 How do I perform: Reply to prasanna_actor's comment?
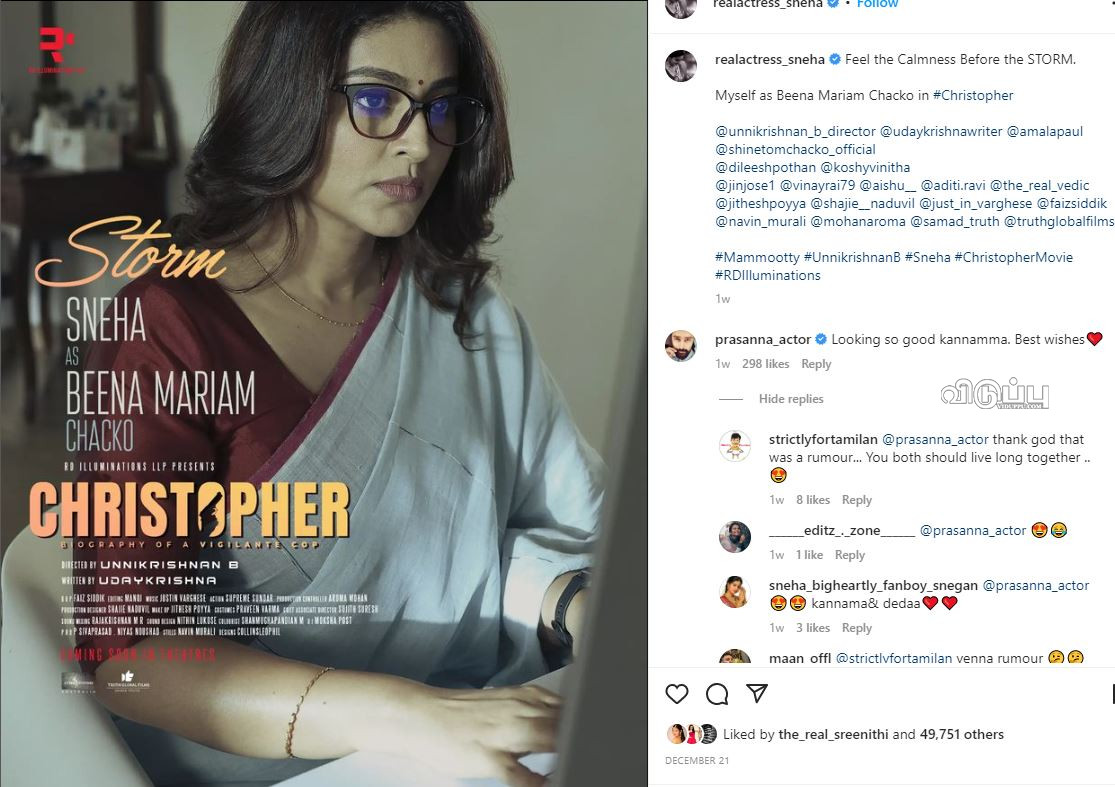point(816,364)
